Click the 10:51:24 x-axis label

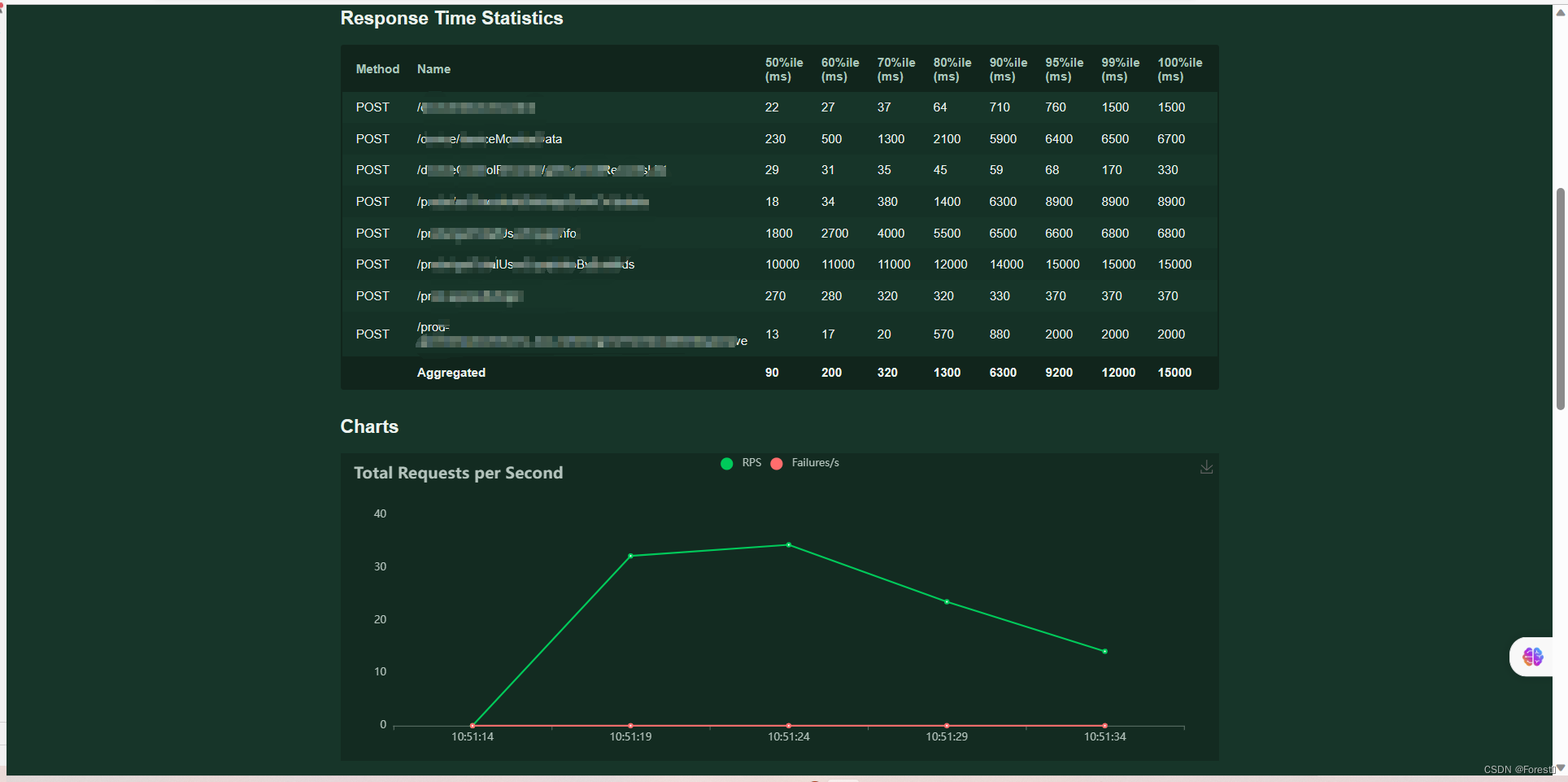click(x=789, y=737)
